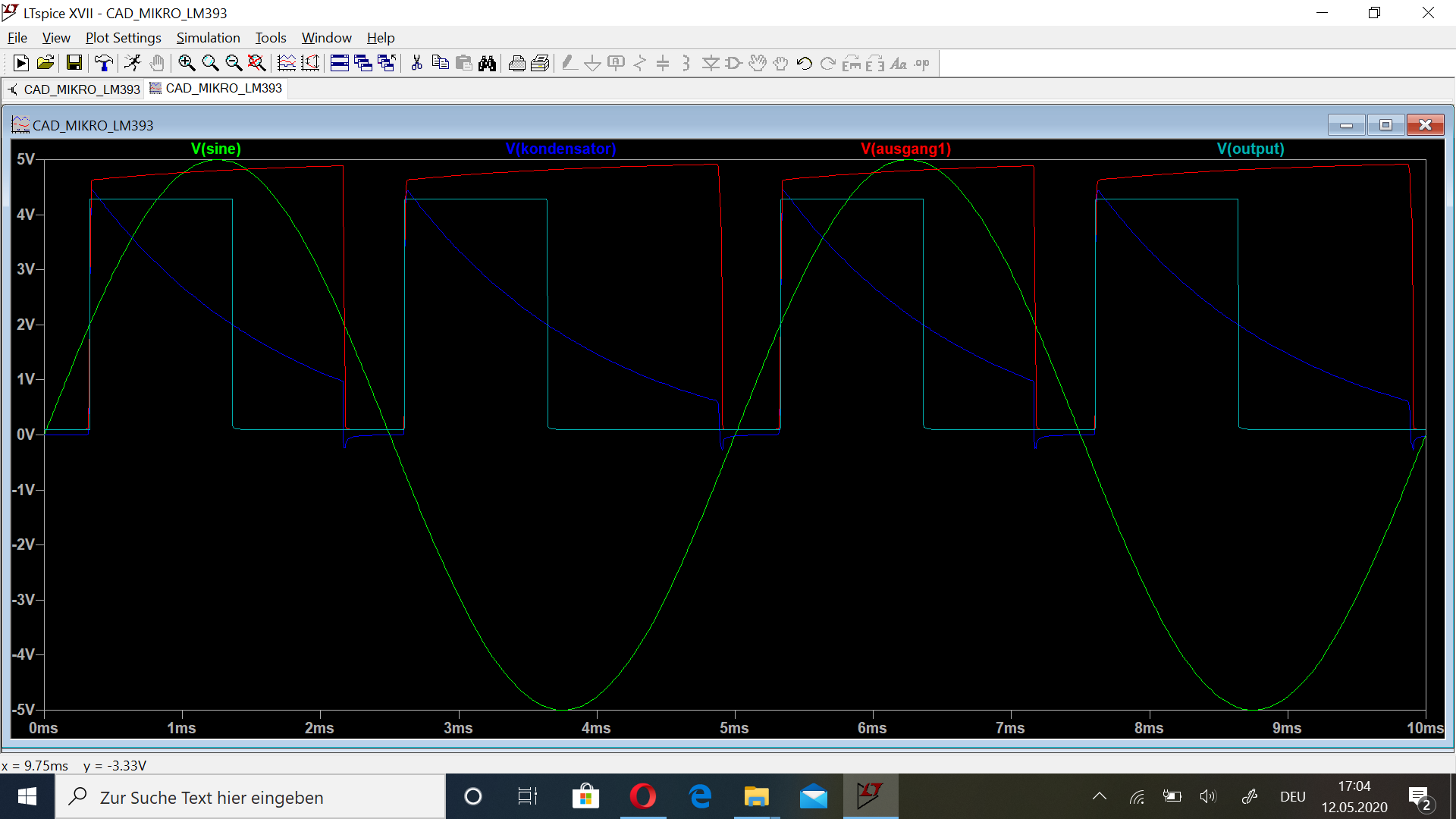1456x819 pixels.
Task: Click the Find binoculars icon
Action: click(487, 64)
